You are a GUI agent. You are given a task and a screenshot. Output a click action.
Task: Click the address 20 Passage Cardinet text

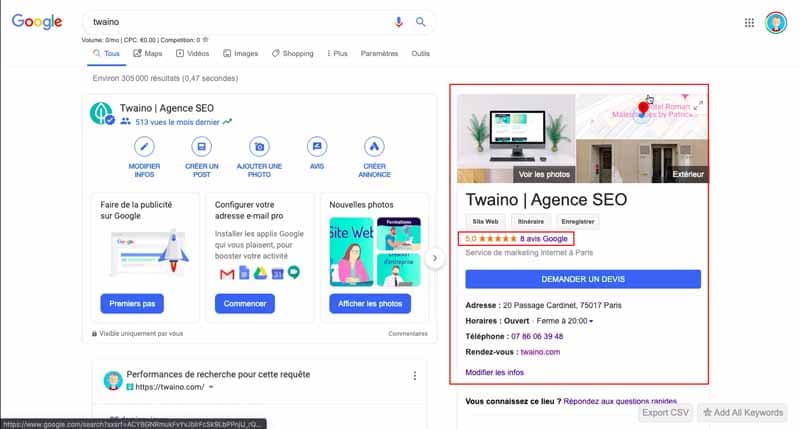(562, 306)
